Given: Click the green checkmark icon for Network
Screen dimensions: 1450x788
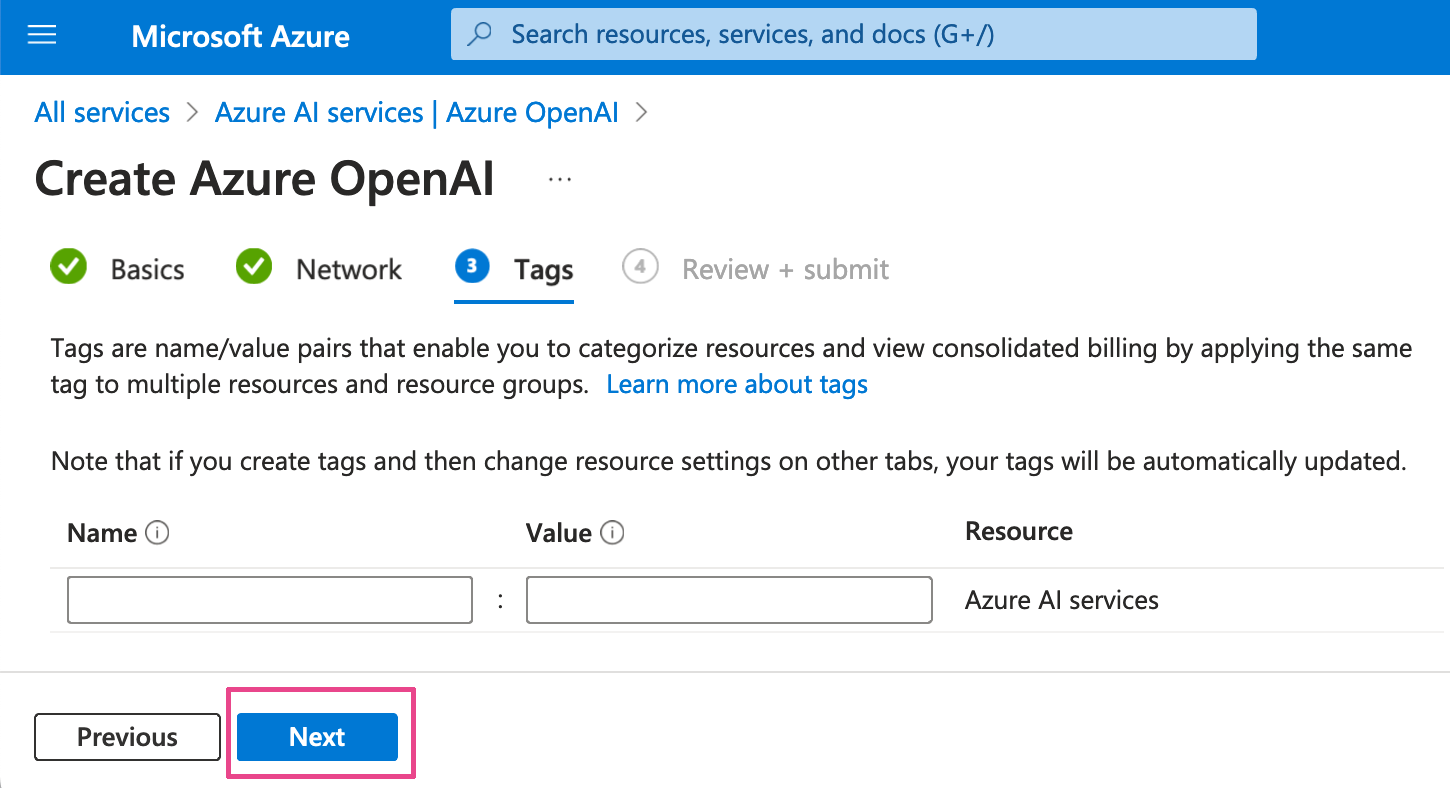Looking at the screenshot, I should coord(254,268).
